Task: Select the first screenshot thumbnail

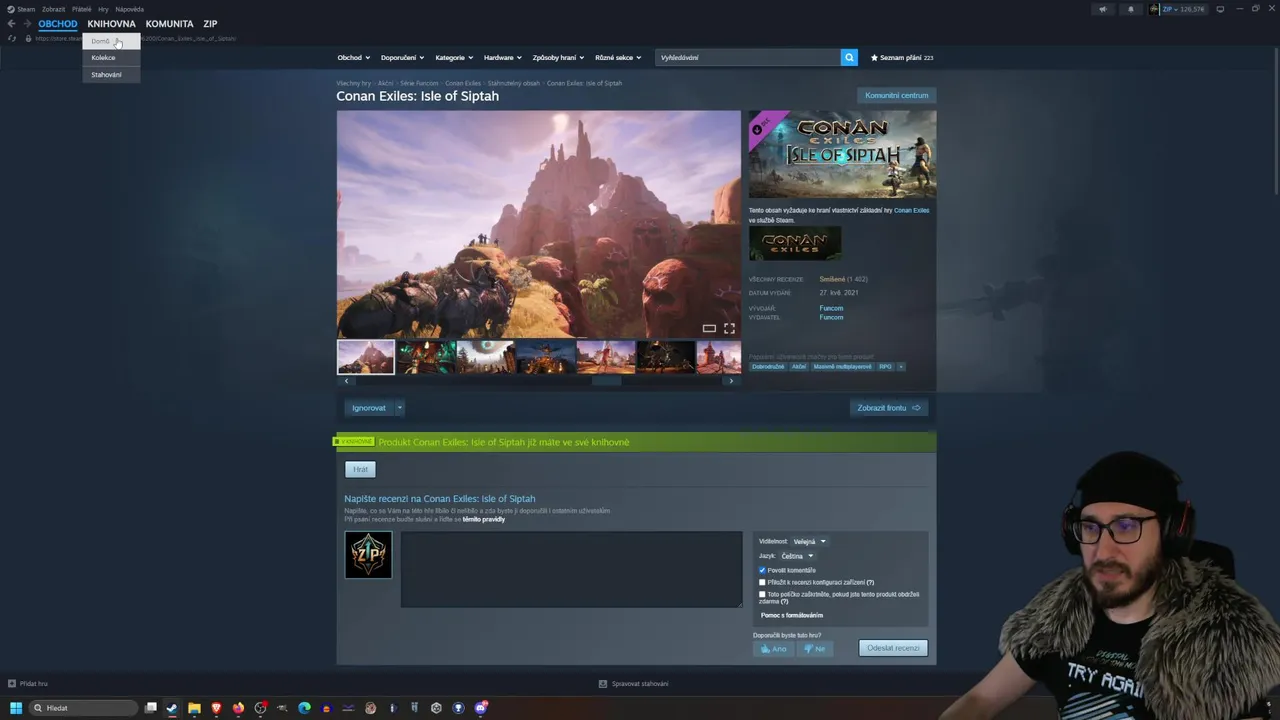Action: click(x=366, y=357)
